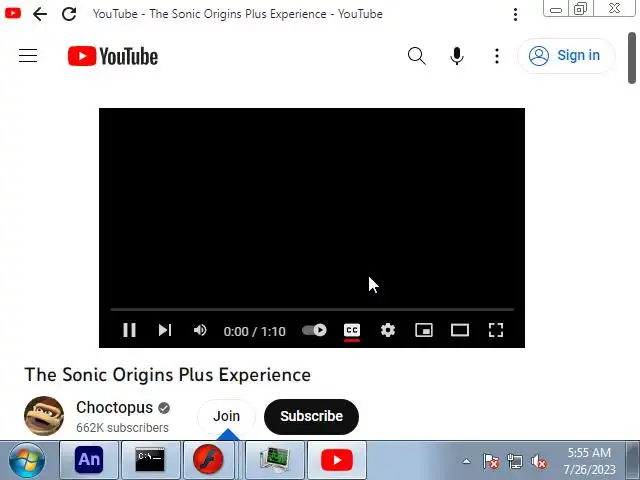Image resolution: width=640 pixels, height=480 pixels.
Task: Go to YouTube home via the logo
Action: [113, 56]
